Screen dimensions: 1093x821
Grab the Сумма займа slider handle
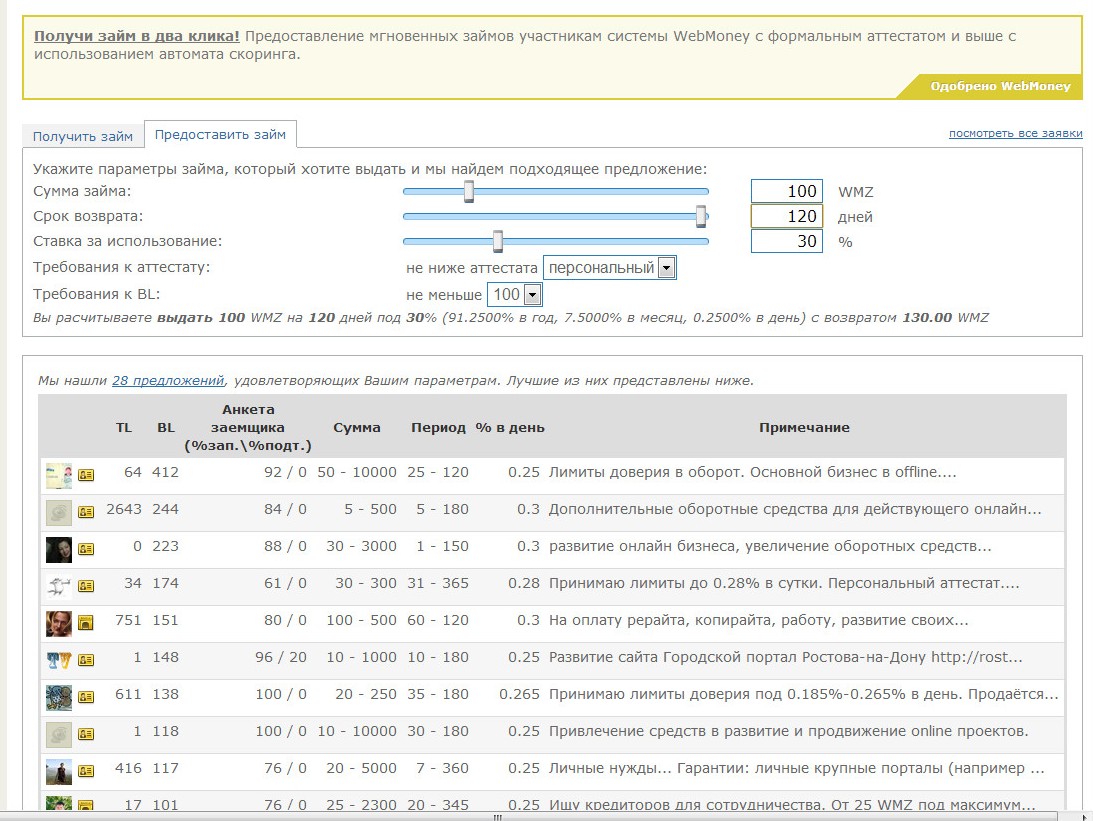(x=469, y=191)
